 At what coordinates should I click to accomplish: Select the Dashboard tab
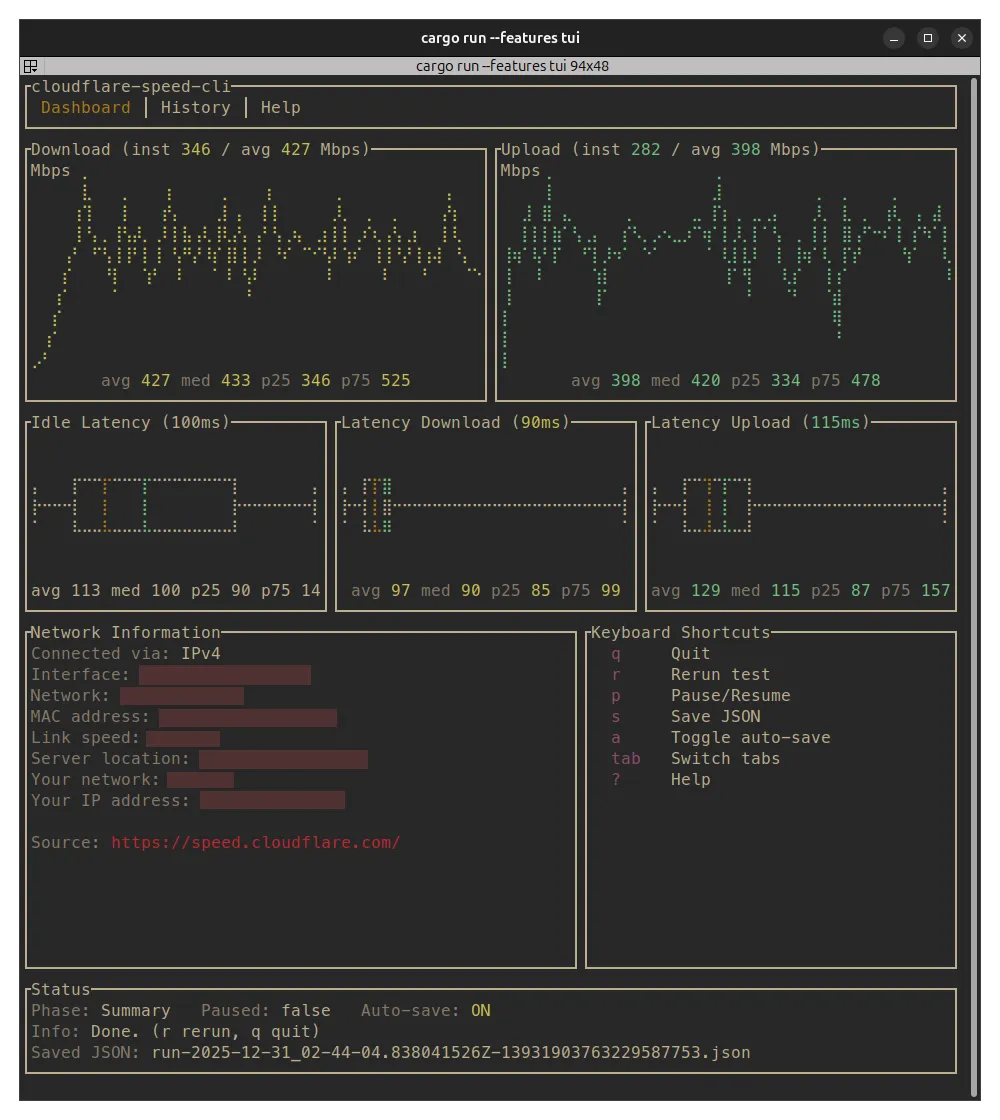pos(86,107)
